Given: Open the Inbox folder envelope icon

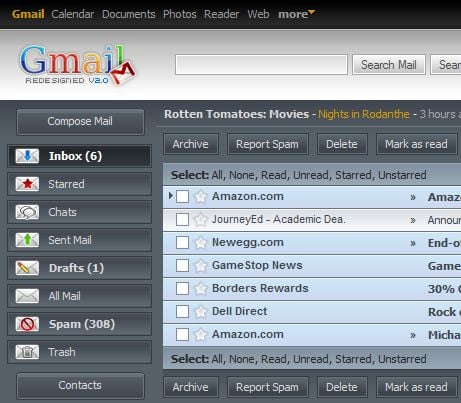Looking at the screenshot, I should pos(27,156).
